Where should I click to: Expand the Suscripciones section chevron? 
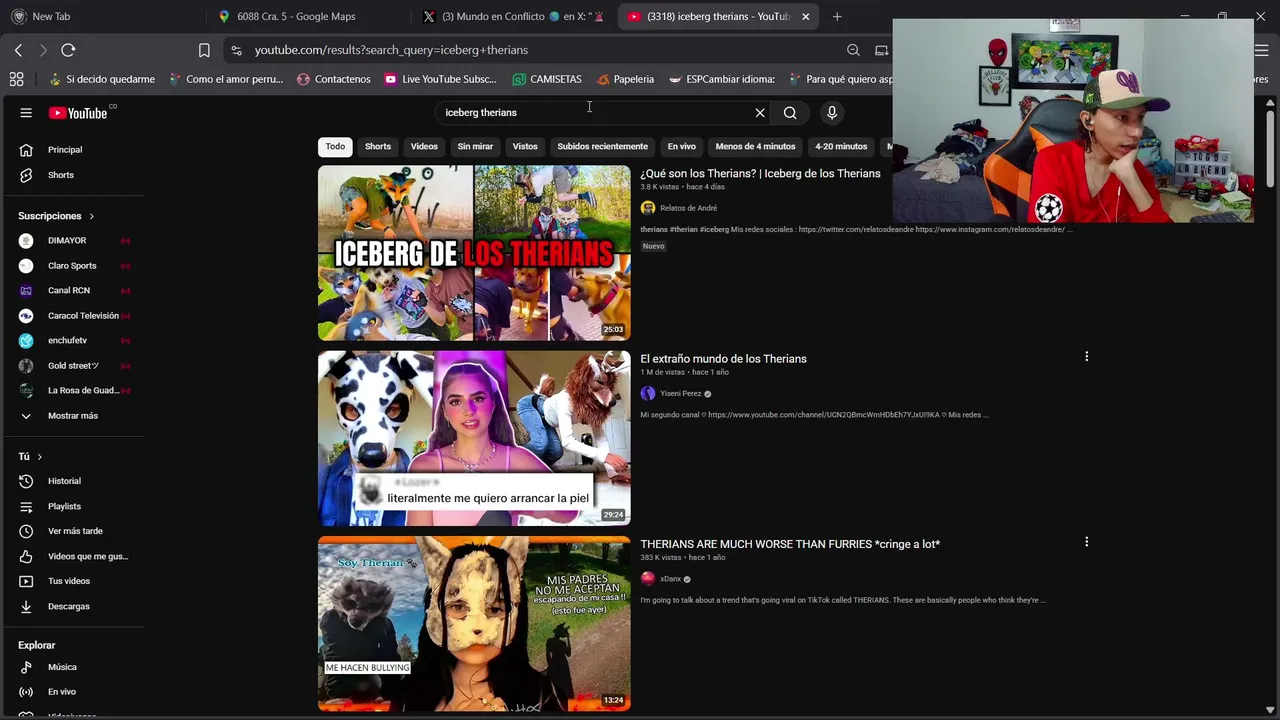coord(91,216)
